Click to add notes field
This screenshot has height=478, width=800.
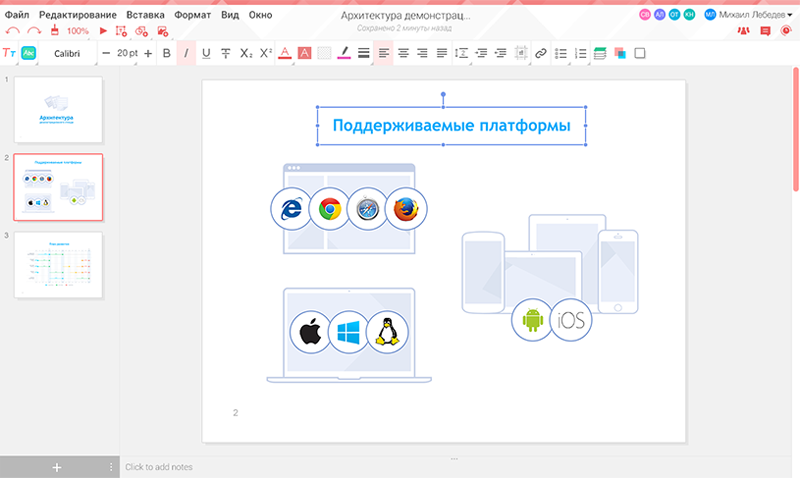tap(159, 467)
